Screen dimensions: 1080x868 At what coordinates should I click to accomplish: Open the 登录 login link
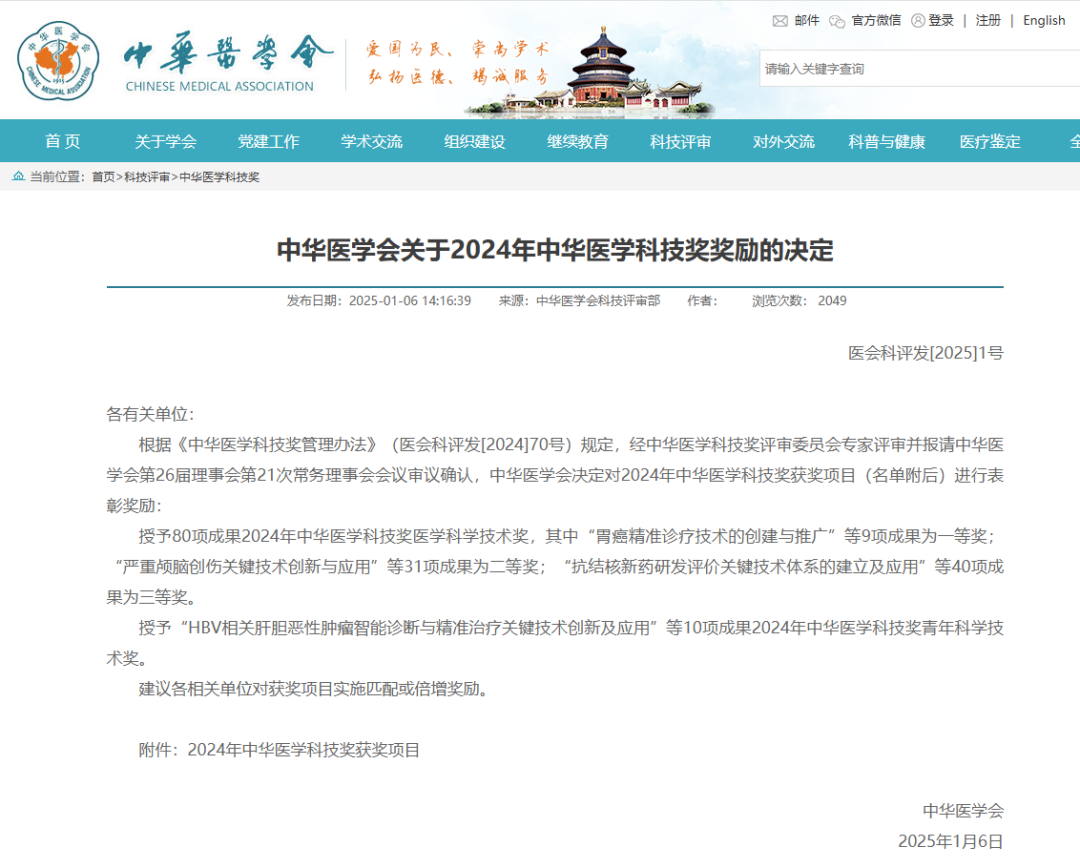(941, 21)
